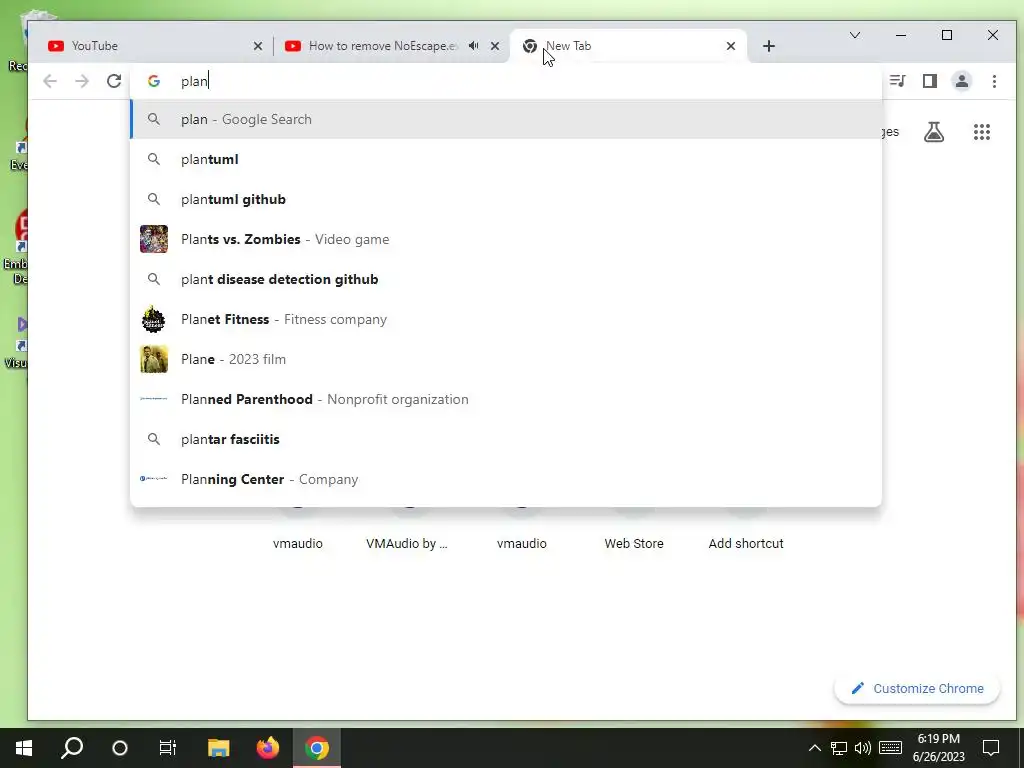Pick Planned Parenthood suggestion

click(506, 399)
